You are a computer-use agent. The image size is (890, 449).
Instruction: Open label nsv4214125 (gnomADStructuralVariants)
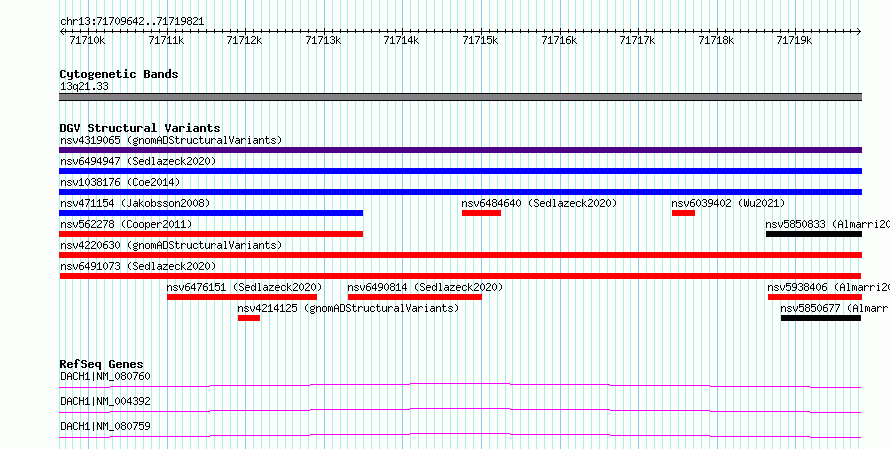coord(348,308)
